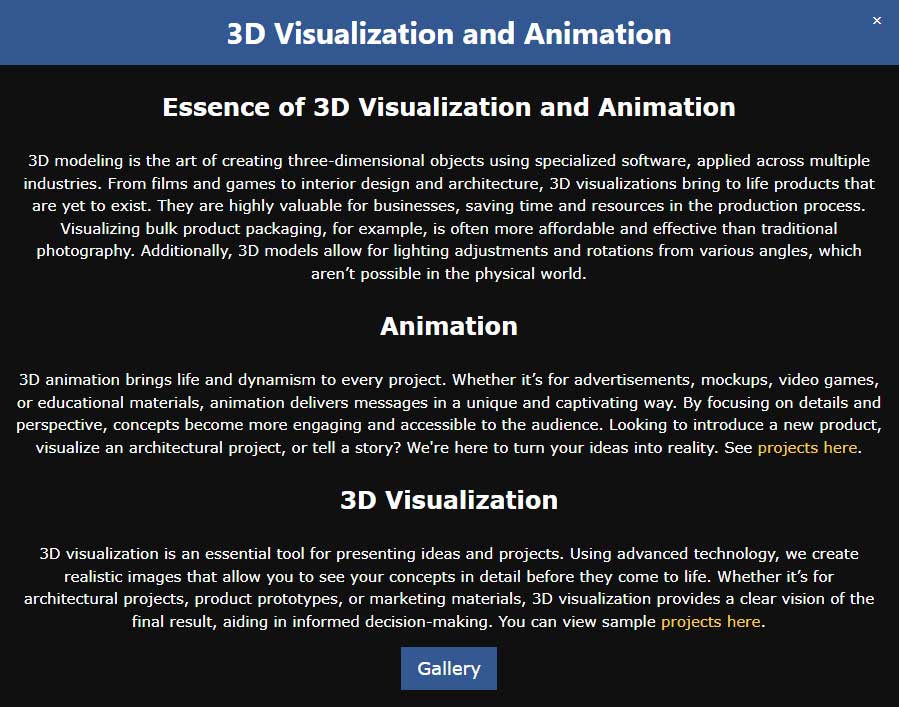Click the "Essence of 3D Visualization and Animation" heading
Image resolution: width=899 pixels, height=707 pixels.
pyautogui.click(x=449, y=107)
